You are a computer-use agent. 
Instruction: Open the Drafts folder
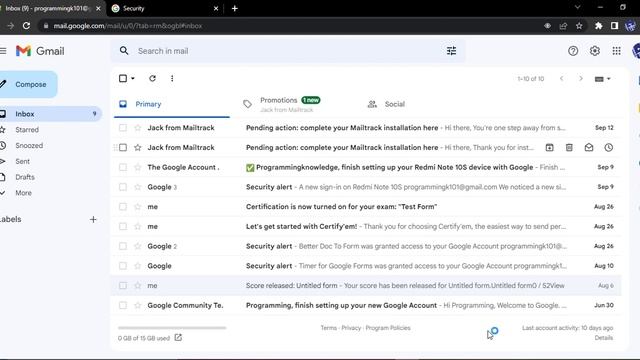[25, 177]
